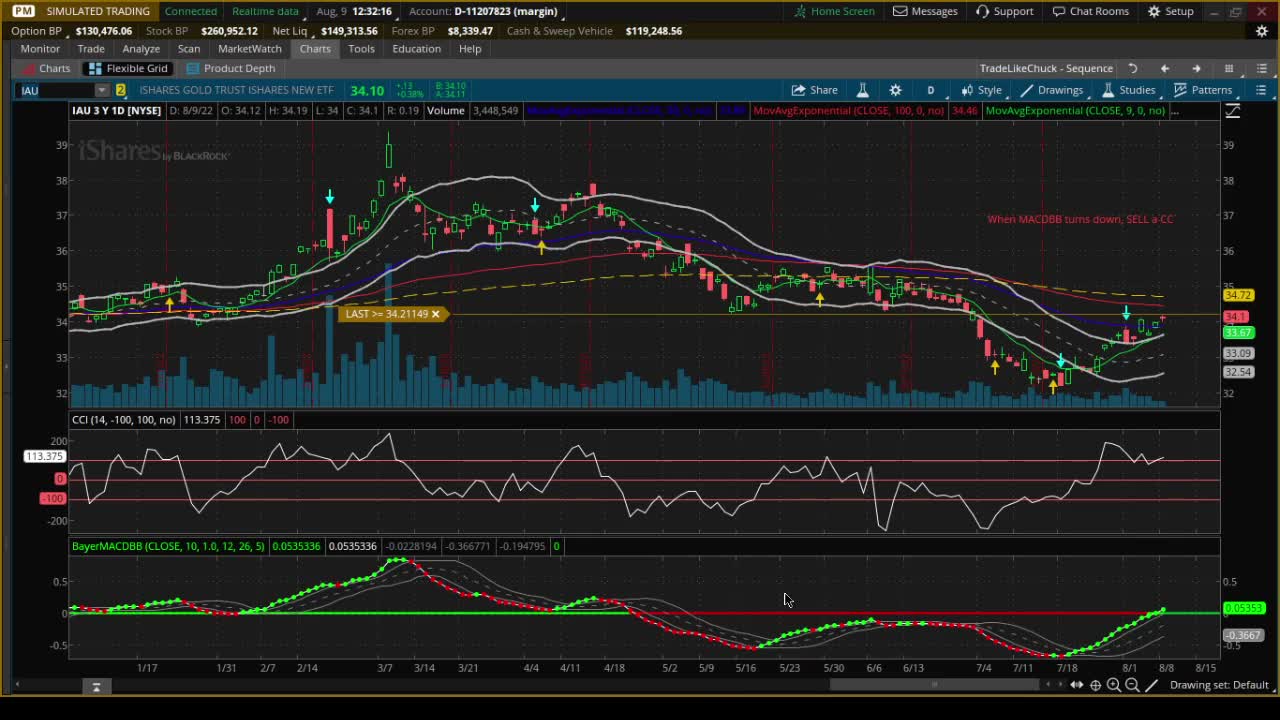This screenshot has height=720, width=1280.
Task: Open the symbol IAU dropdown arrow
Action: (x=101, y=90)
